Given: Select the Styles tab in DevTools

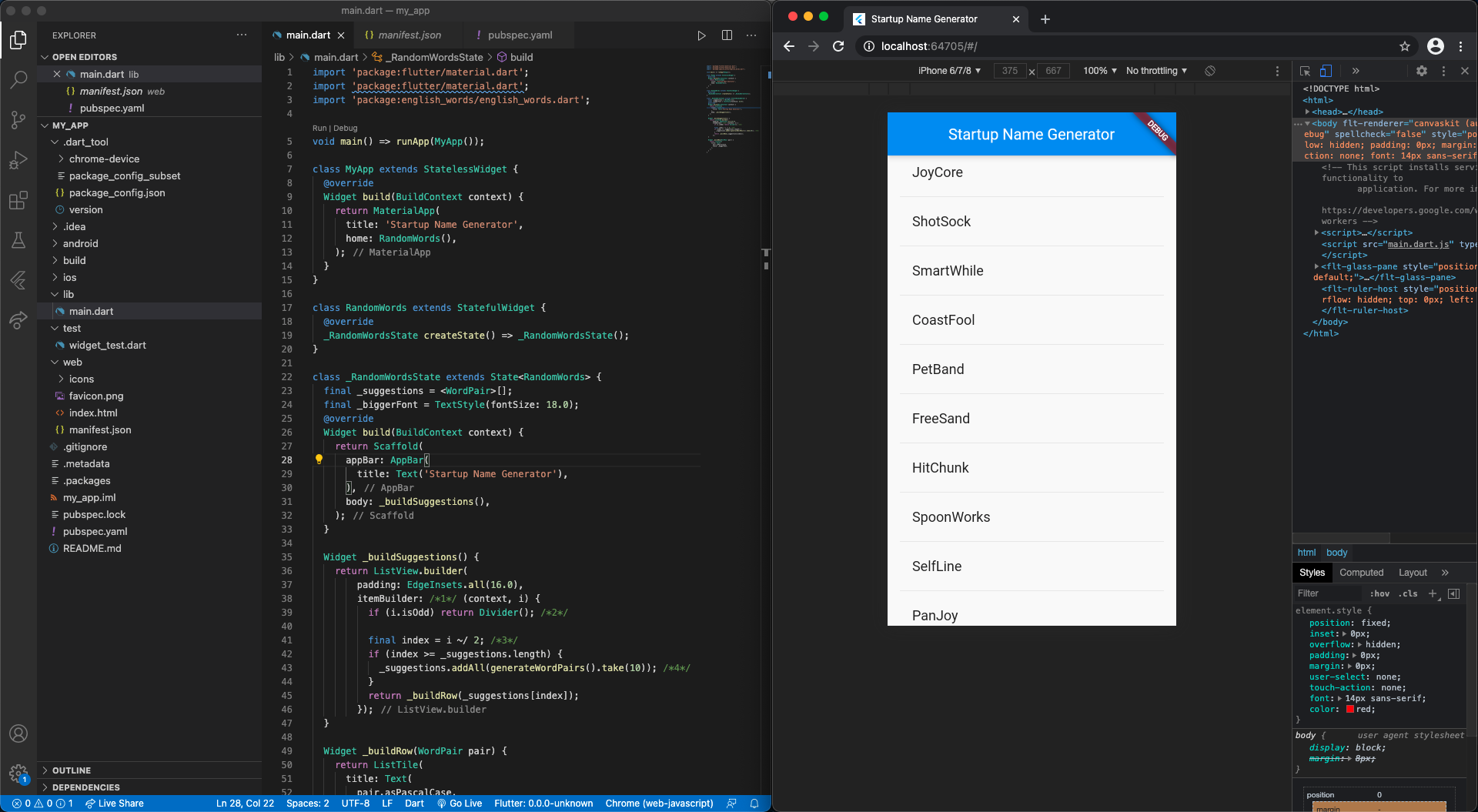Looking at the screenshot, I should [1312, 573].
